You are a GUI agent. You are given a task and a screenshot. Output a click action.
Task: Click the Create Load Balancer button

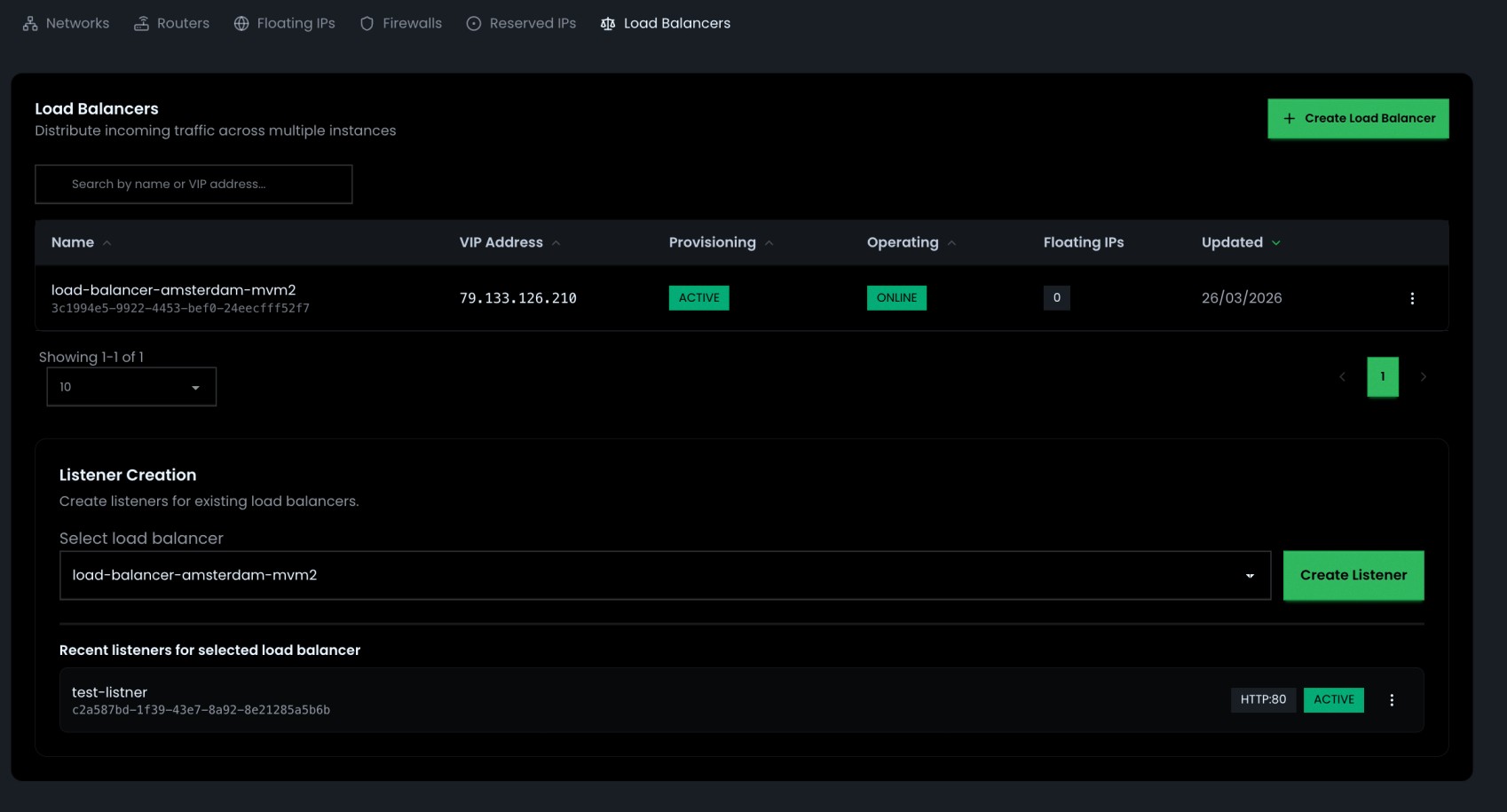tap(1357, 117)
